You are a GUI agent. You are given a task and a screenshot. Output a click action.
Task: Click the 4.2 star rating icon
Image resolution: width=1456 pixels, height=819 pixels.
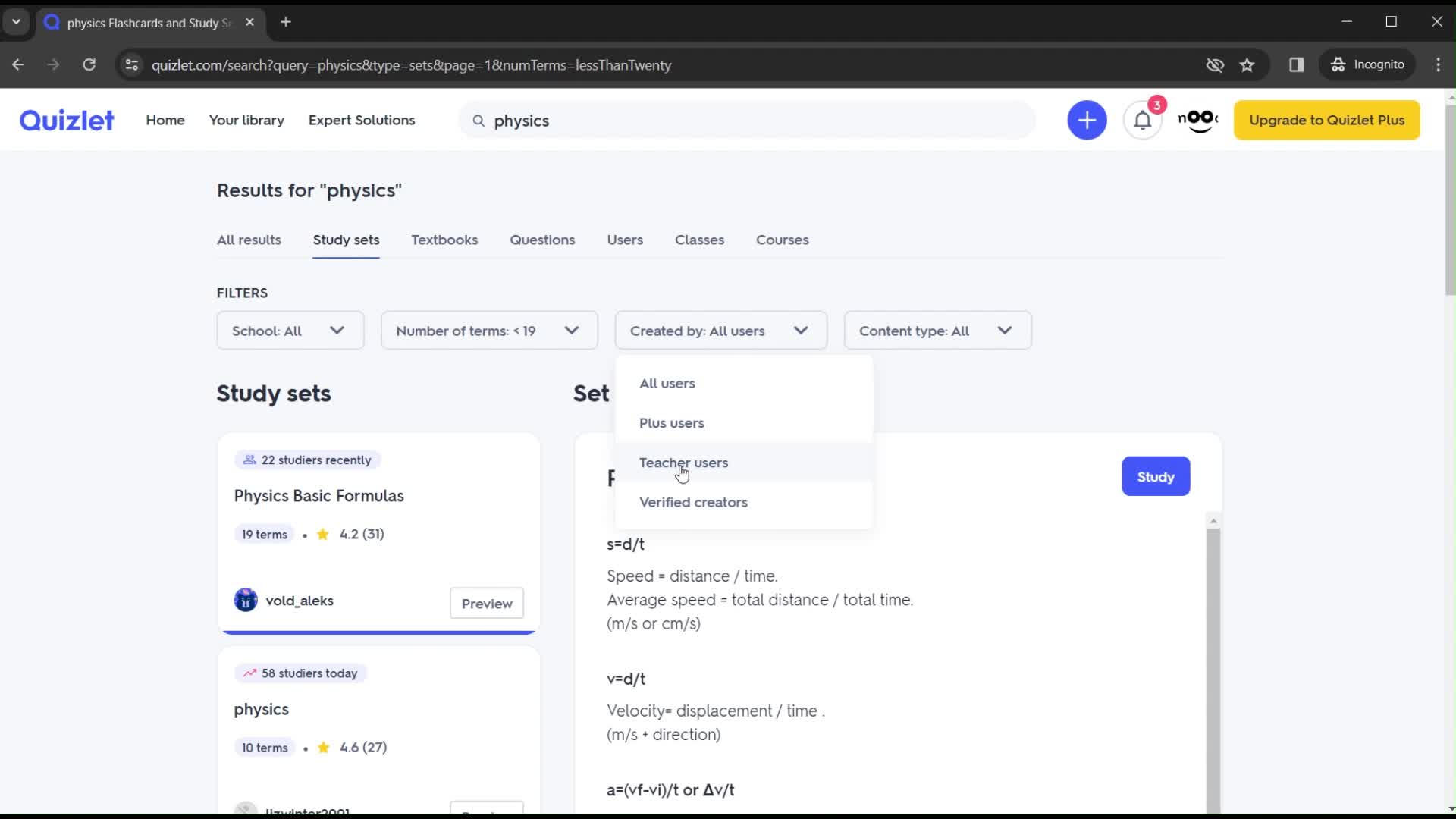pyautogui.click(x=323, y=534)
